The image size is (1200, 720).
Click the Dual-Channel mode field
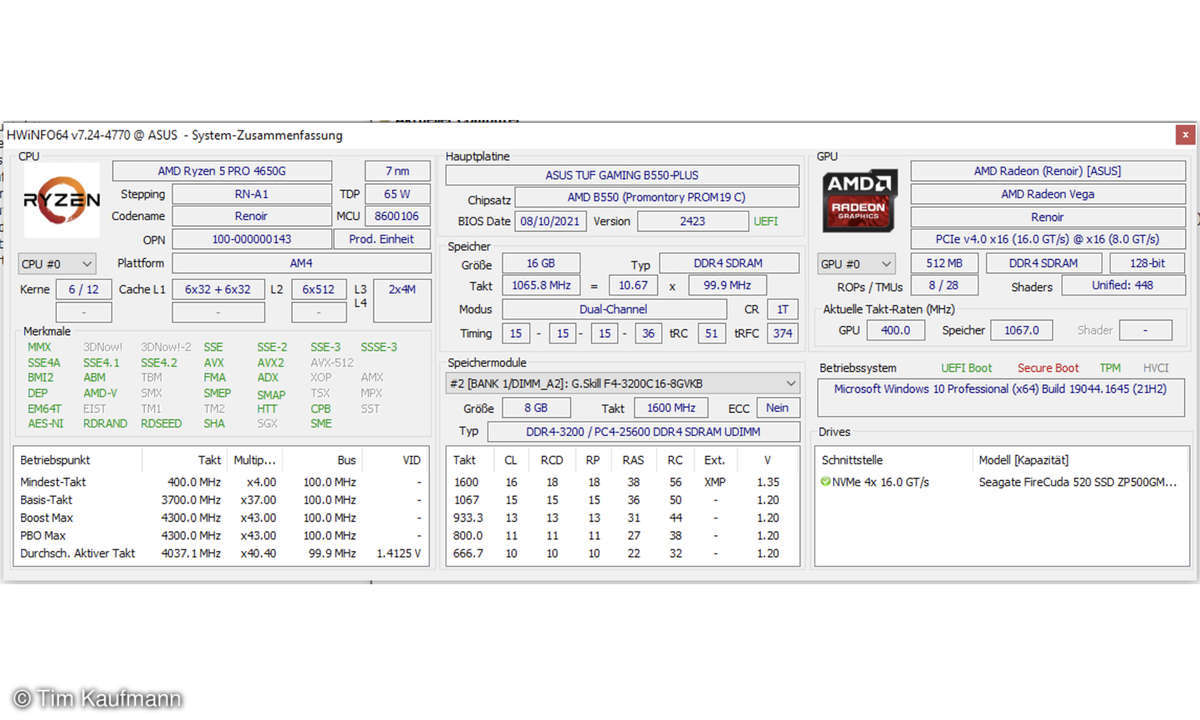click(613, 310)
